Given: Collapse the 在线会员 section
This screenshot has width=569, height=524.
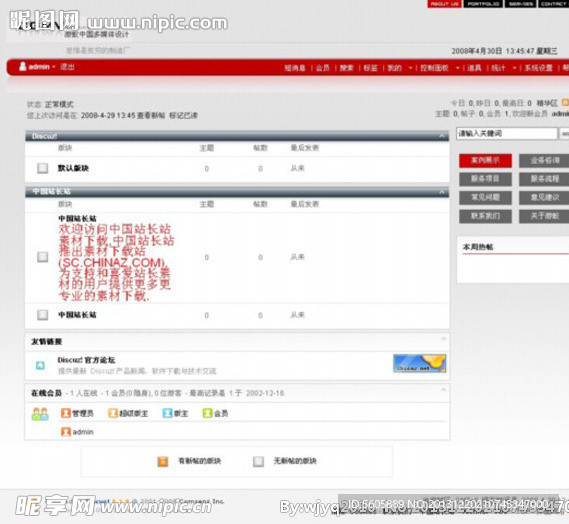Looking at the screenshot, I should coord(443,390).
